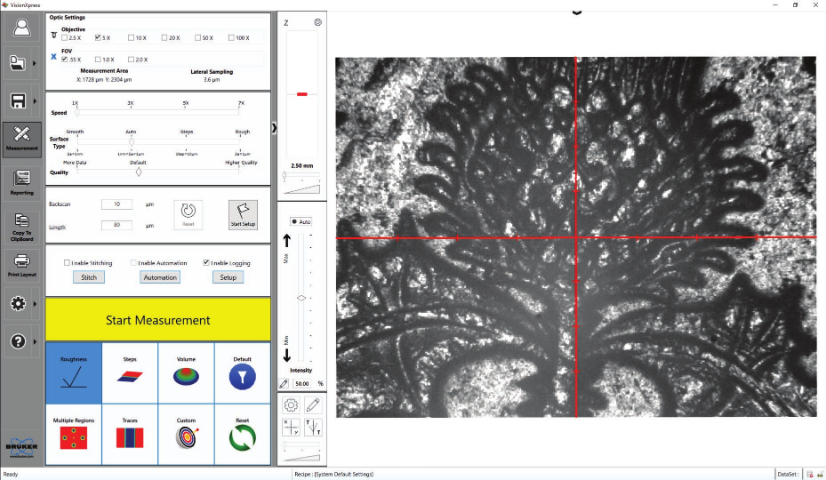Click the Start Setup flag button
Image resolution: width=826 pixels, height=480 pixels.
coord(242,212)
